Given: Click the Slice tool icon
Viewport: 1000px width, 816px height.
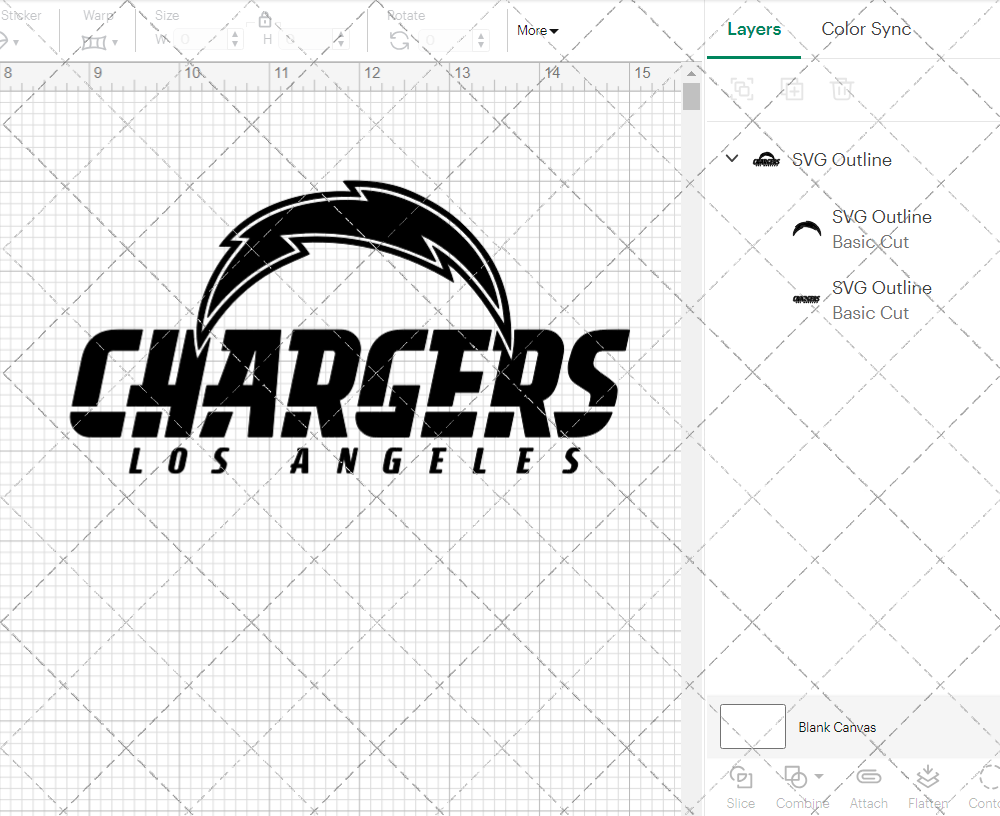Looking at the screenshot, I should (x=741, y=778).
